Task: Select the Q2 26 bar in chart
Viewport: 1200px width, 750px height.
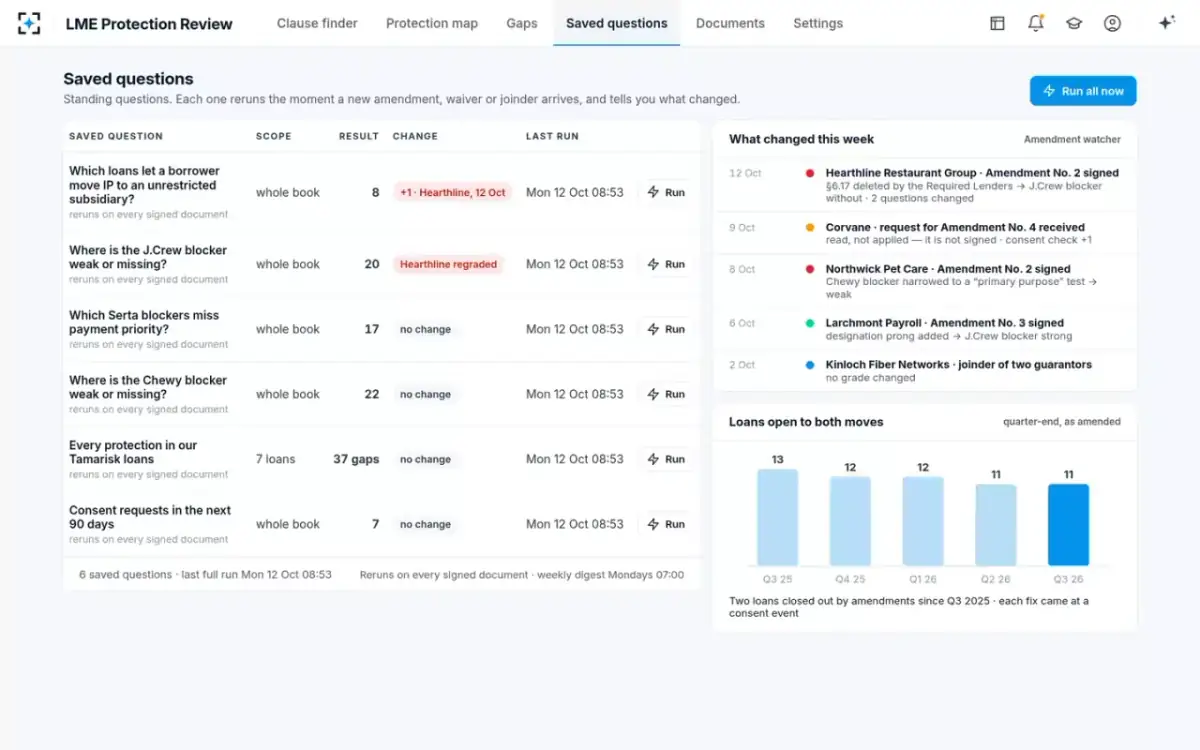Action: 996,525
